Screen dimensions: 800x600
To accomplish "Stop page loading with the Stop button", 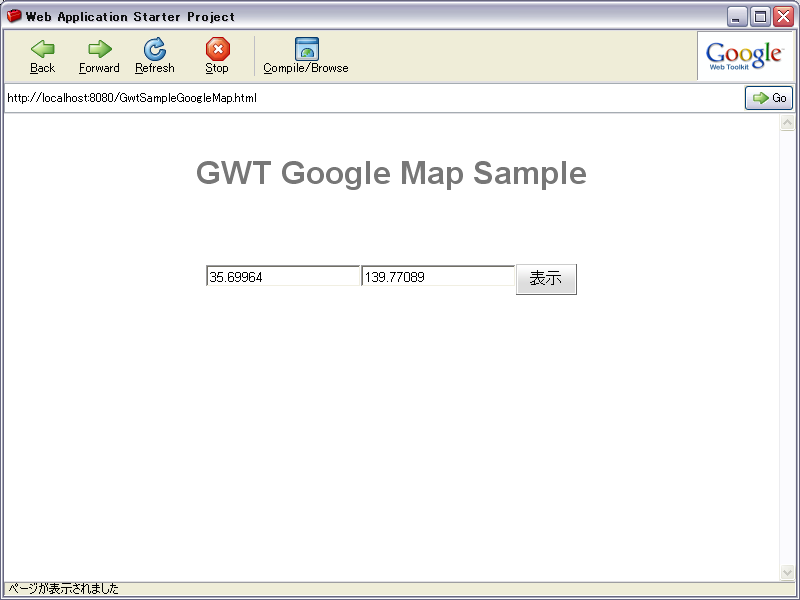I will (217, 56).
